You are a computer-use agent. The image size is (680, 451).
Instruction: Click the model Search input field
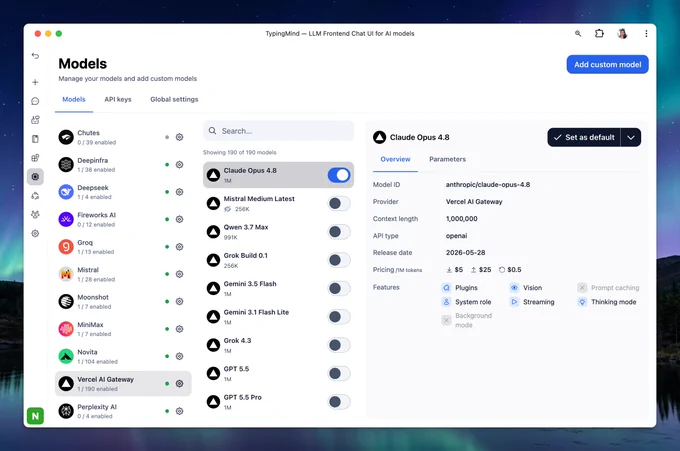pyautogui.click(x=278, y=131)
